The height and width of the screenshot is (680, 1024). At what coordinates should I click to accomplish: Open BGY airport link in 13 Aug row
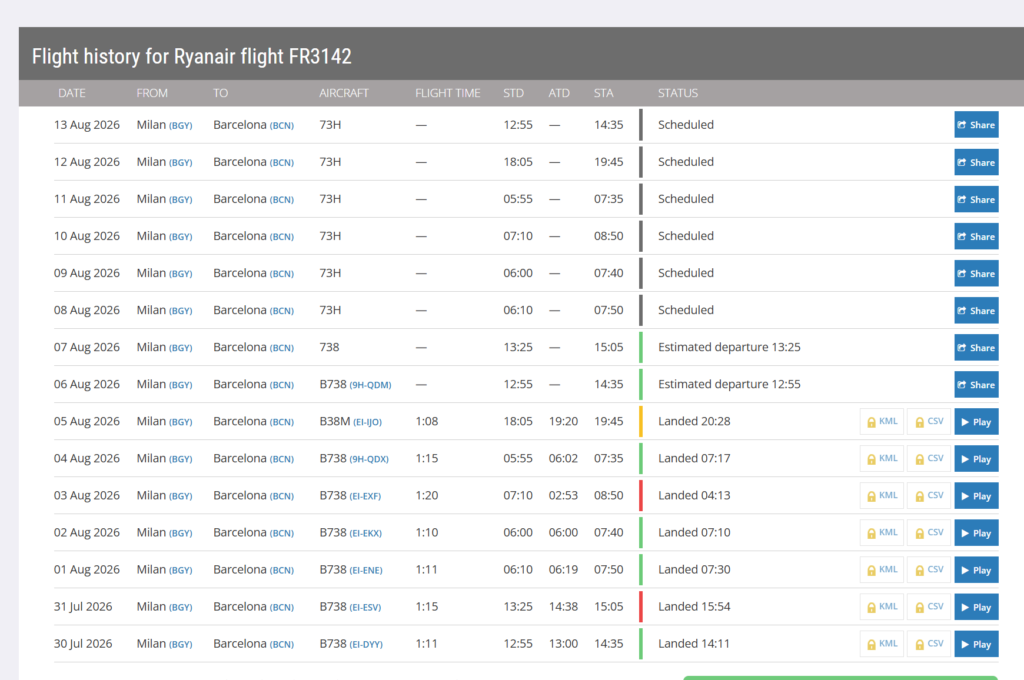click(181, 126)
